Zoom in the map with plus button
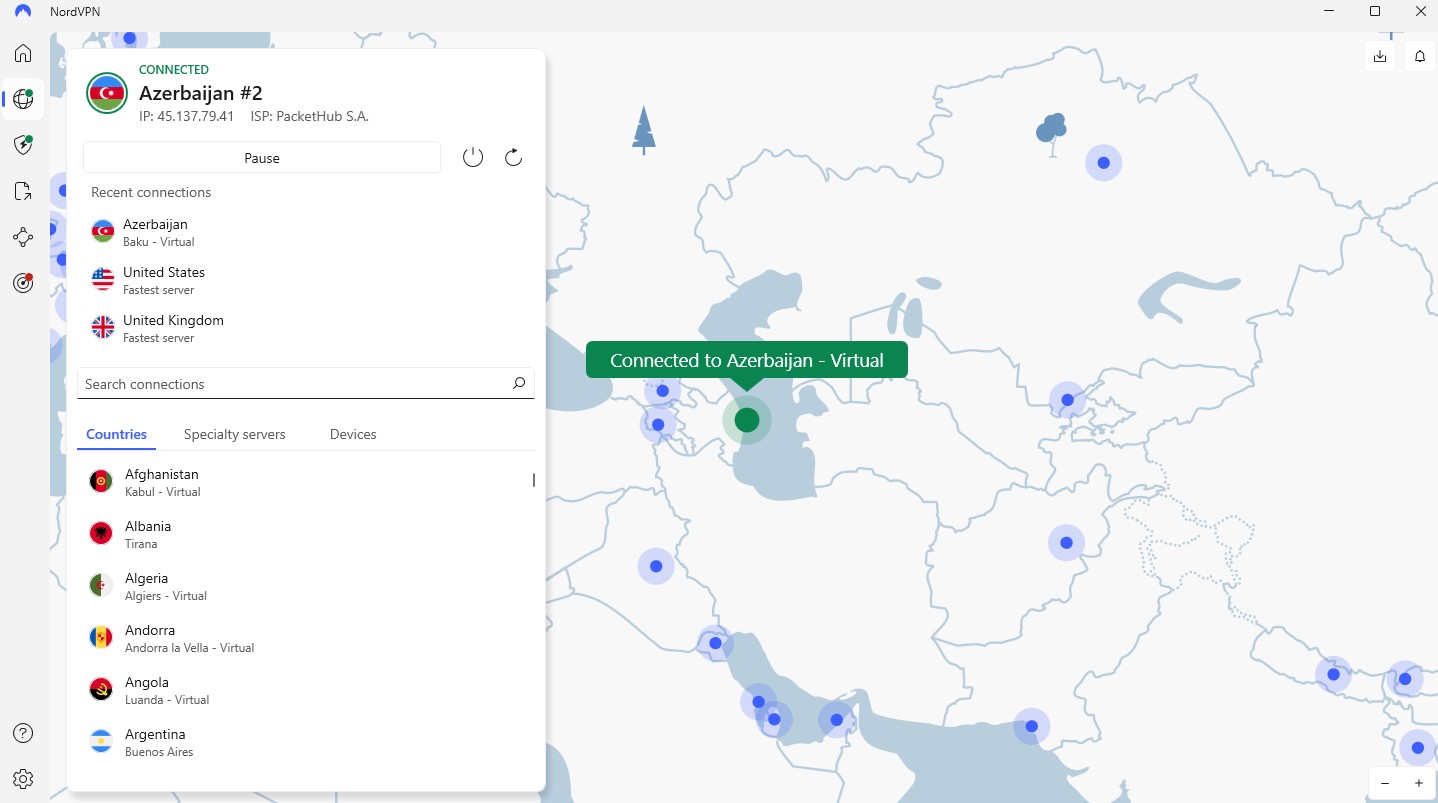The width and height of the screenshot is (1438, 803). click(x=1418, y=783)
